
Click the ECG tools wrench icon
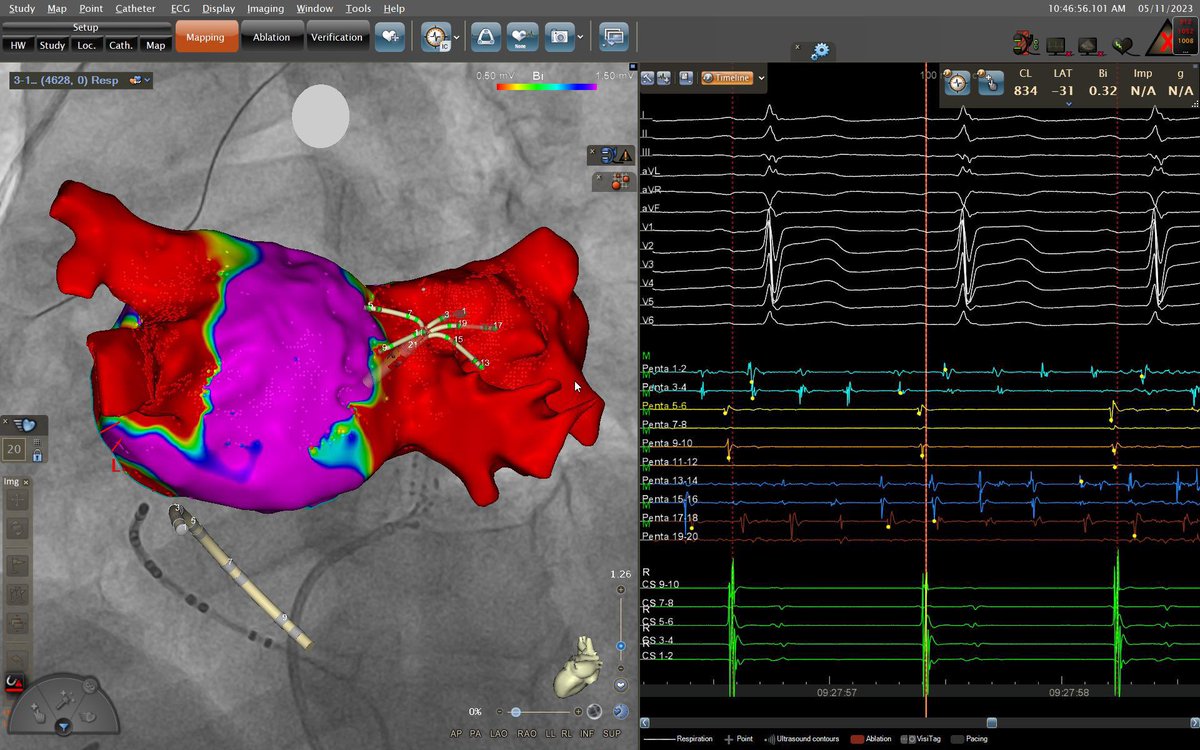coord(648,78)
